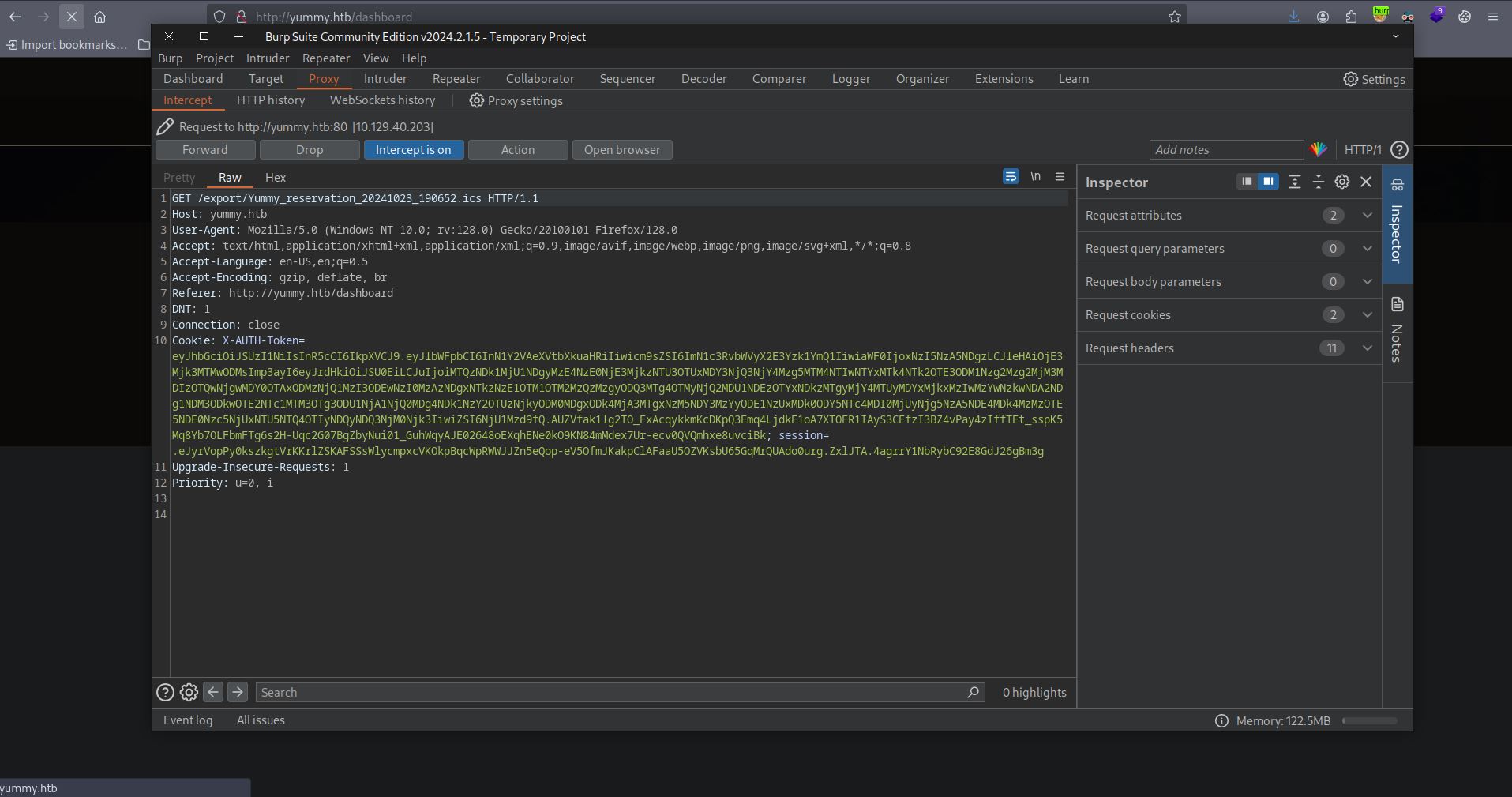Turn off the 'Intercept is on' toggle
This screenshot has width=1512, height=797.
click(x=413, y=150)
